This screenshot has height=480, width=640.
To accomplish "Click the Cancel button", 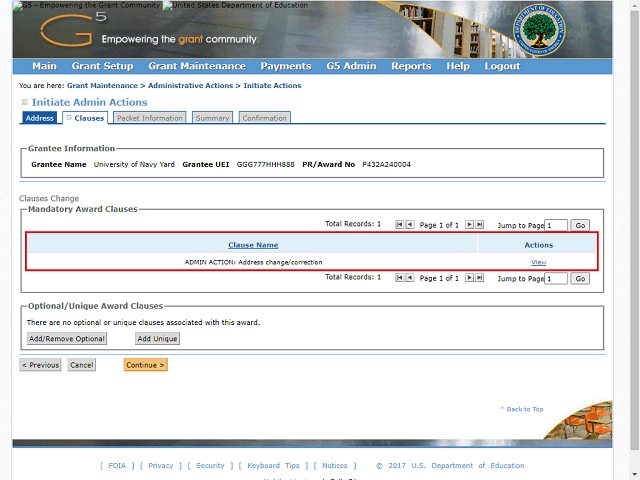I will click(x=82, y=365).
